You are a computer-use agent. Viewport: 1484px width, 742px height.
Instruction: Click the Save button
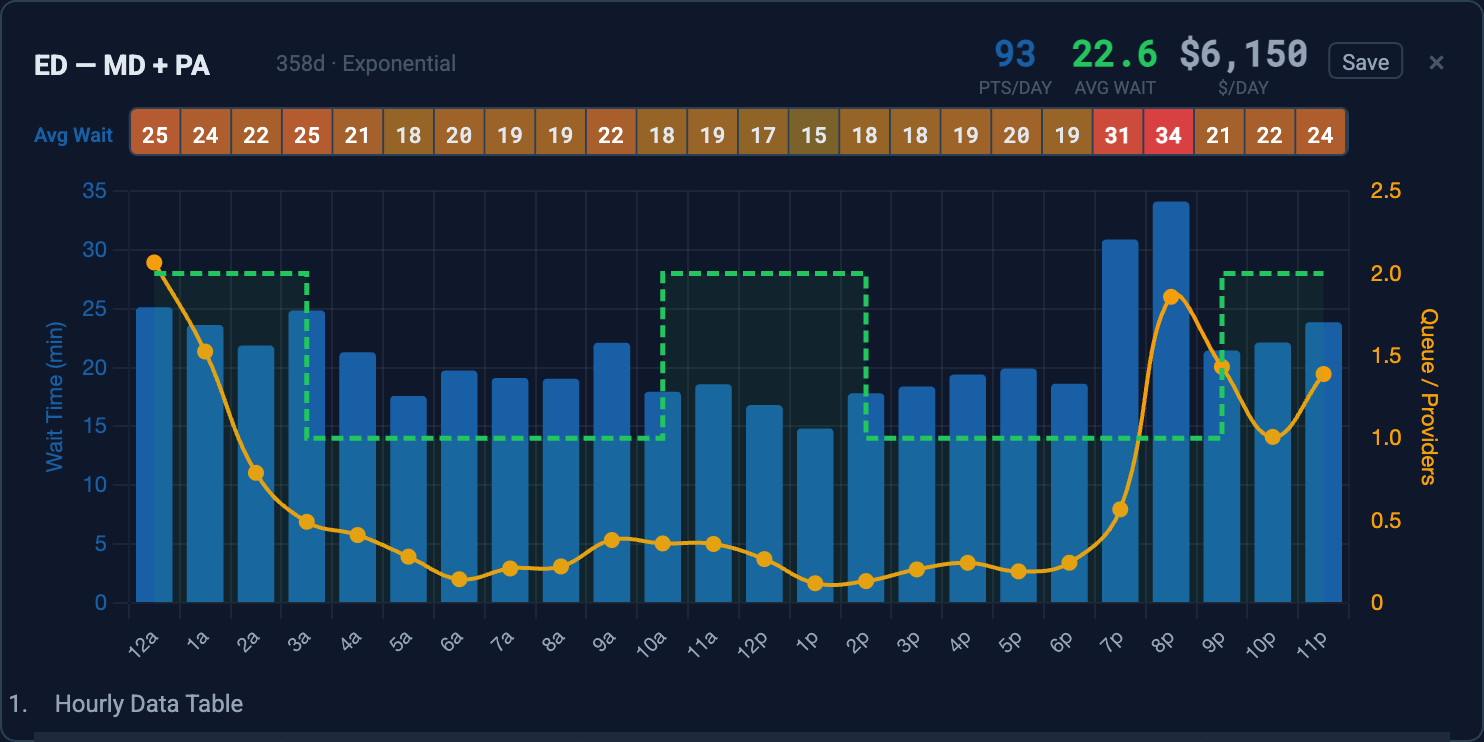[1365, 62]
